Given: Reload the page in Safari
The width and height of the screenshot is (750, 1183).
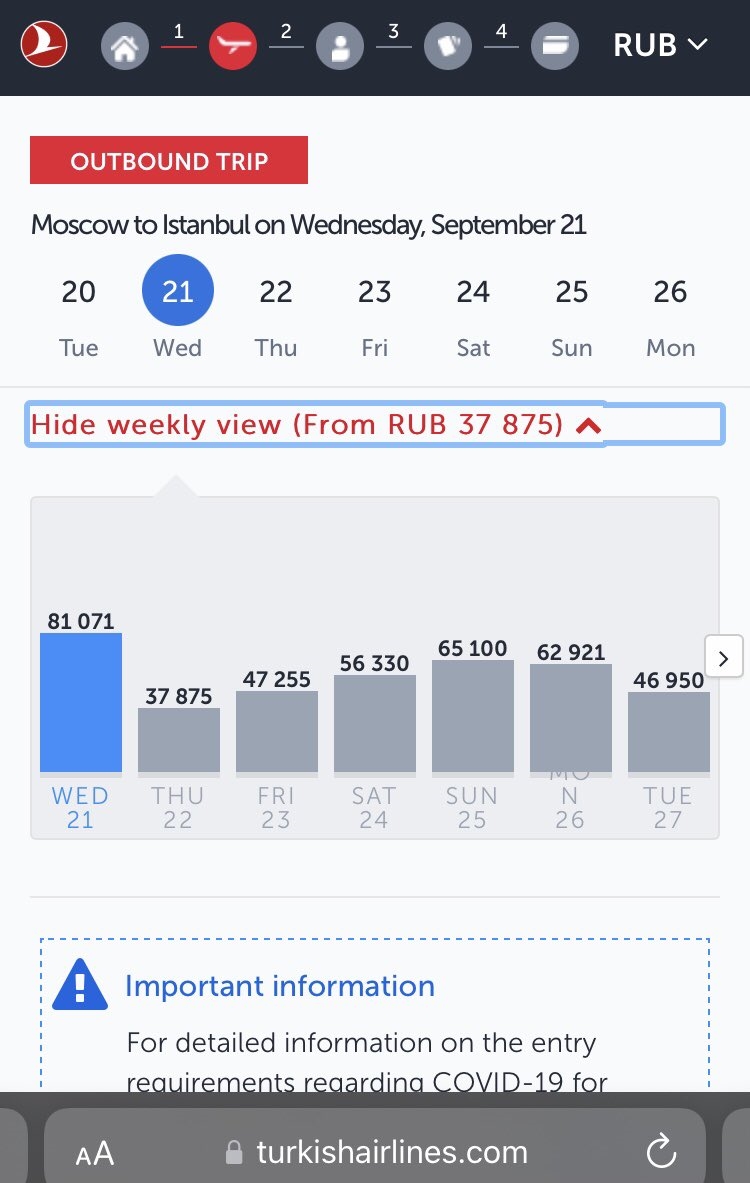Looking at the screenshot, I should coord(661,1151).
